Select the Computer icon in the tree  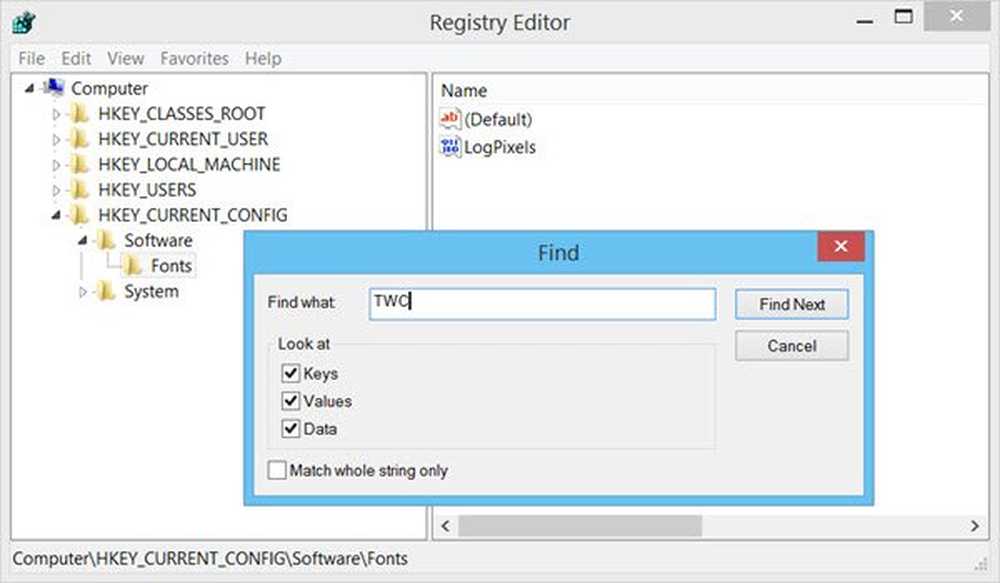[54, 88]
